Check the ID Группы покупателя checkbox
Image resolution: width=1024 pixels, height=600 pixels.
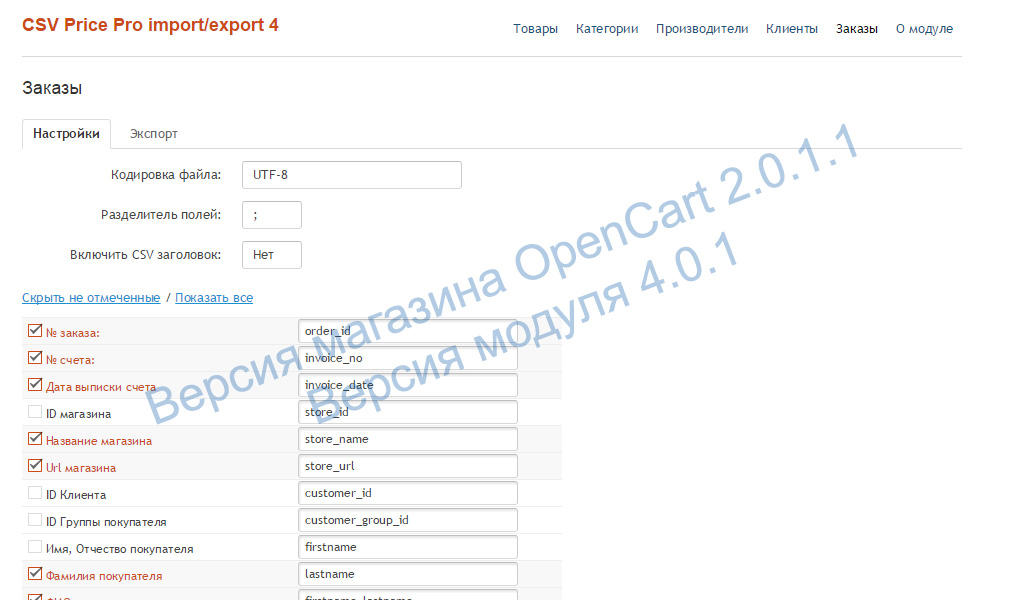[x=35, y=520]
